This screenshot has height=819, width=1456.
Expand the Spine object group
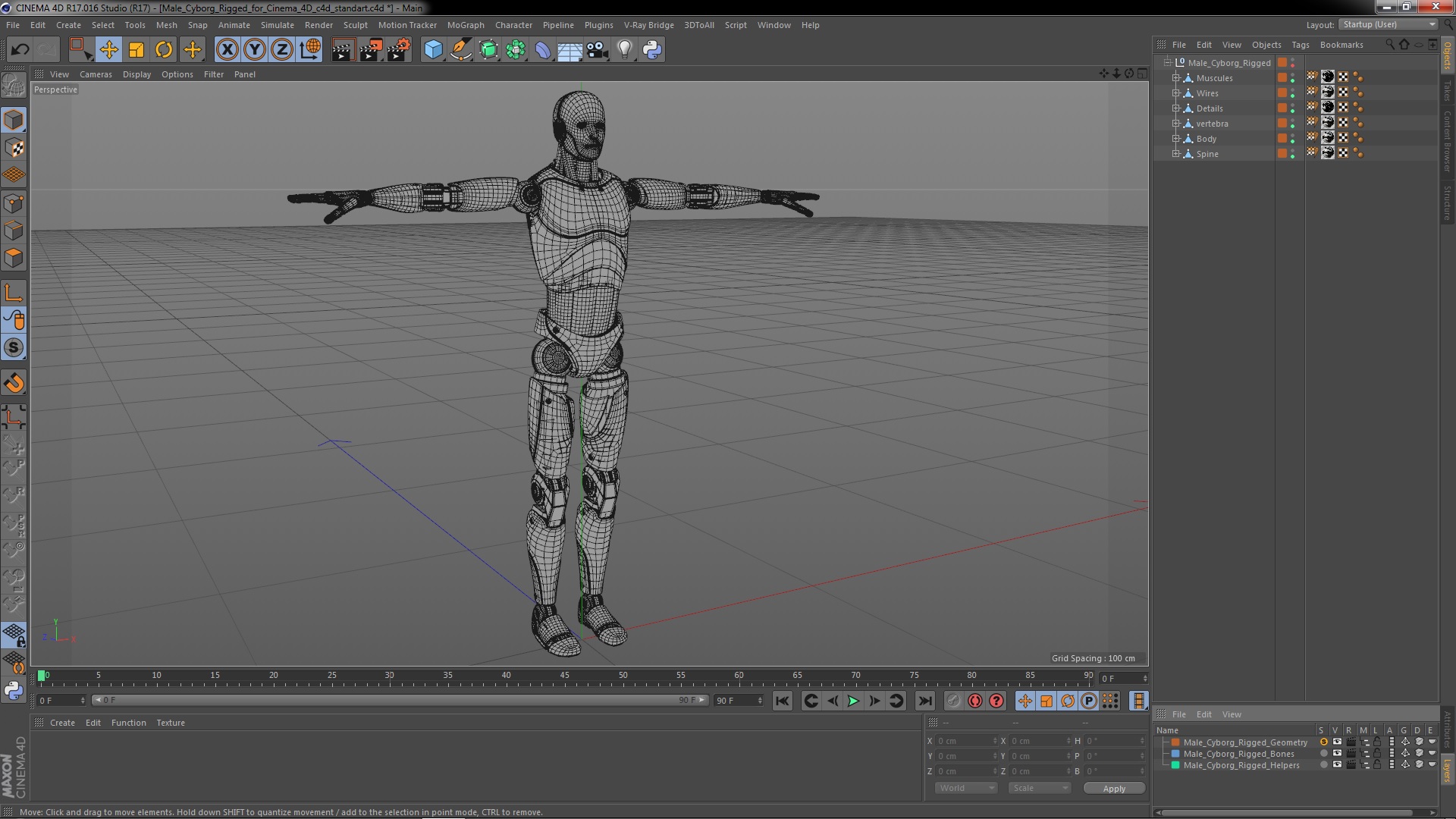pyautogui.click(x=1175, y=154)
